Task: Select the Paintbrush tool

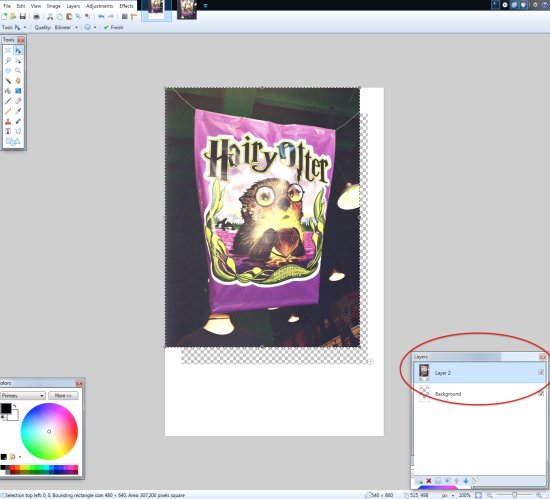Action: 8,101
